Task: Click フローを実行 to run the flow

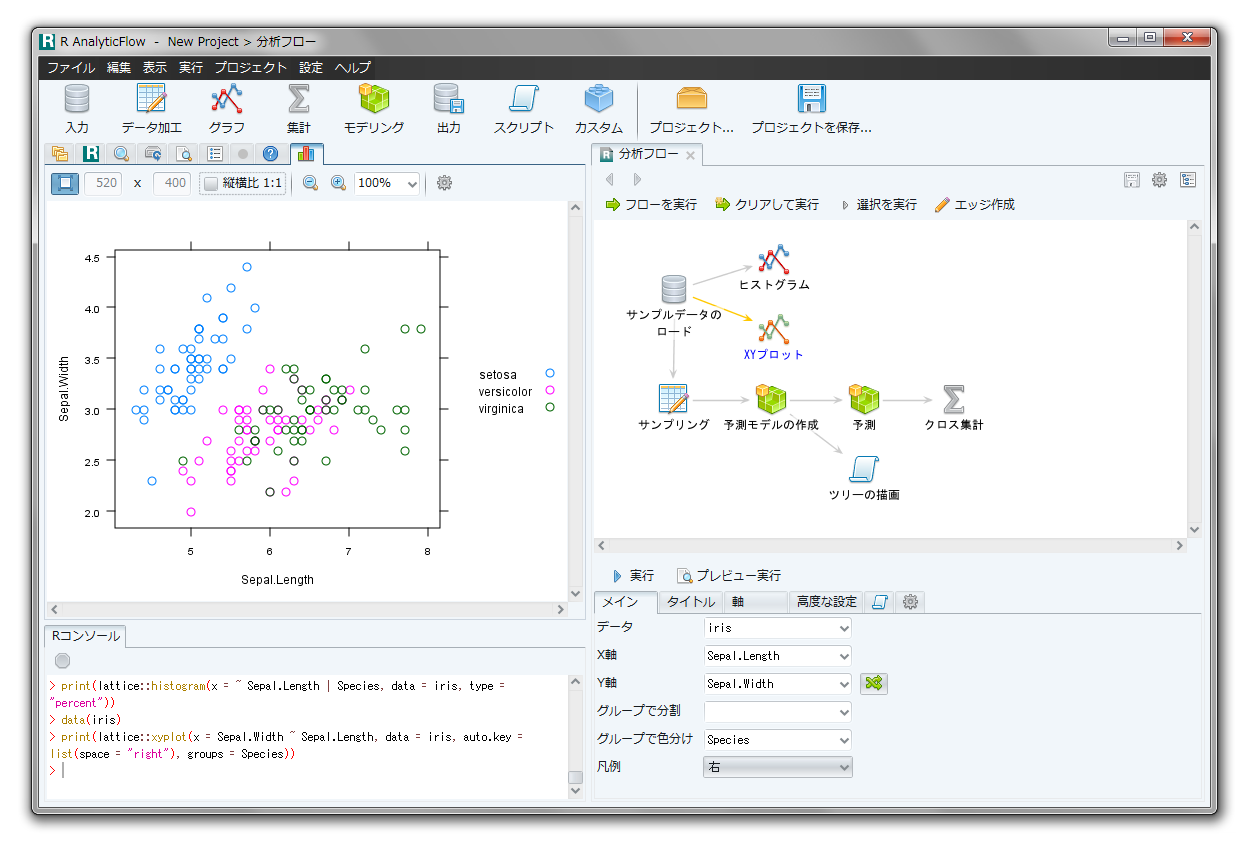Action: coord(652,204)
